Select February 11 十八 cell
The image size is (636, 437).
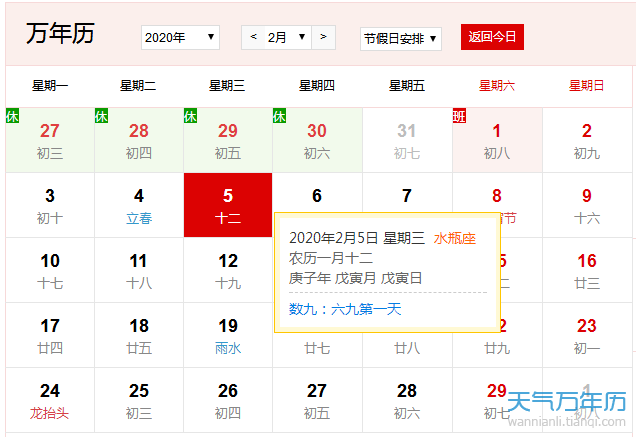tap(139, 270)
